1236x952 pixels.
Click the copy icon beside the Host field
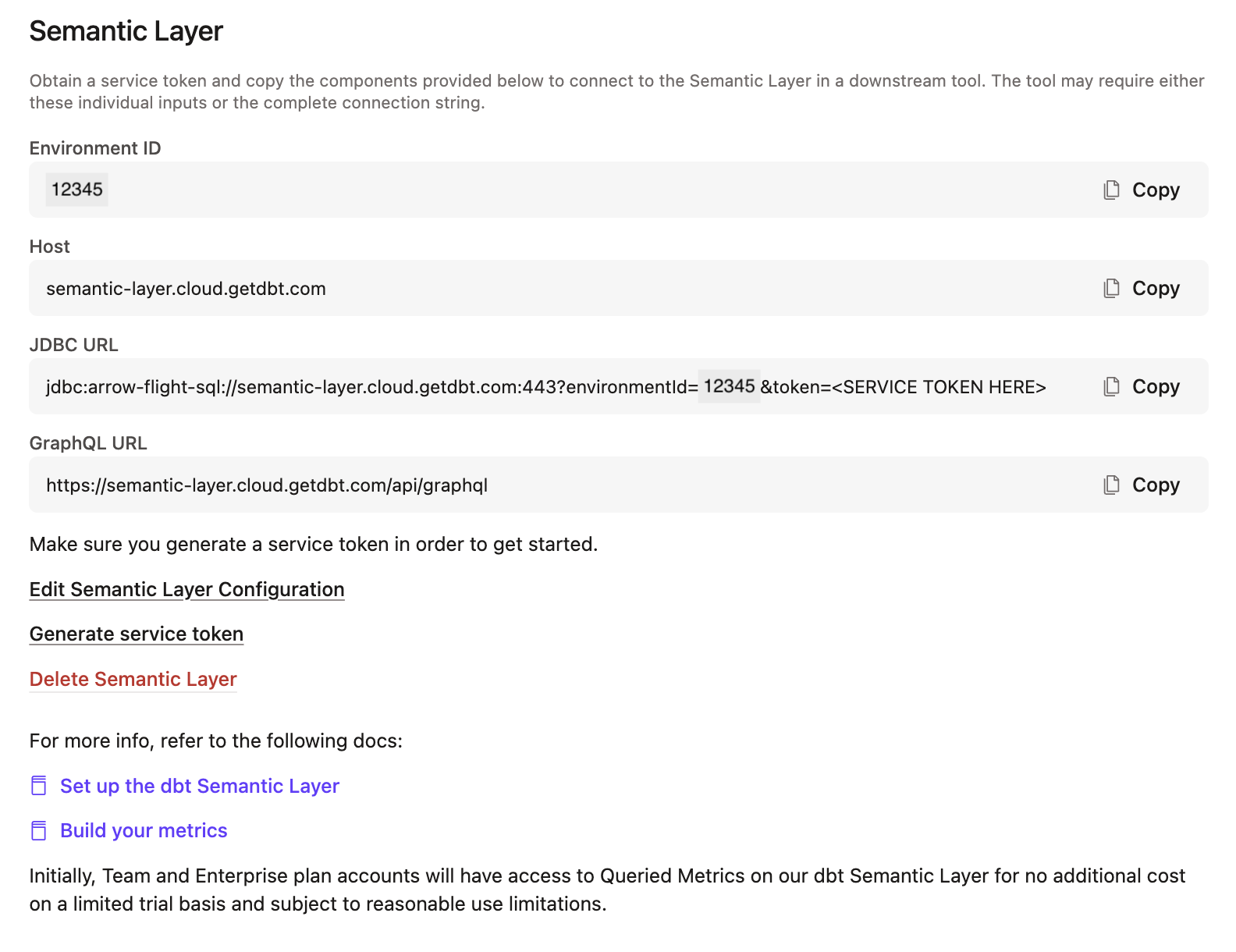pos(1110,288)
